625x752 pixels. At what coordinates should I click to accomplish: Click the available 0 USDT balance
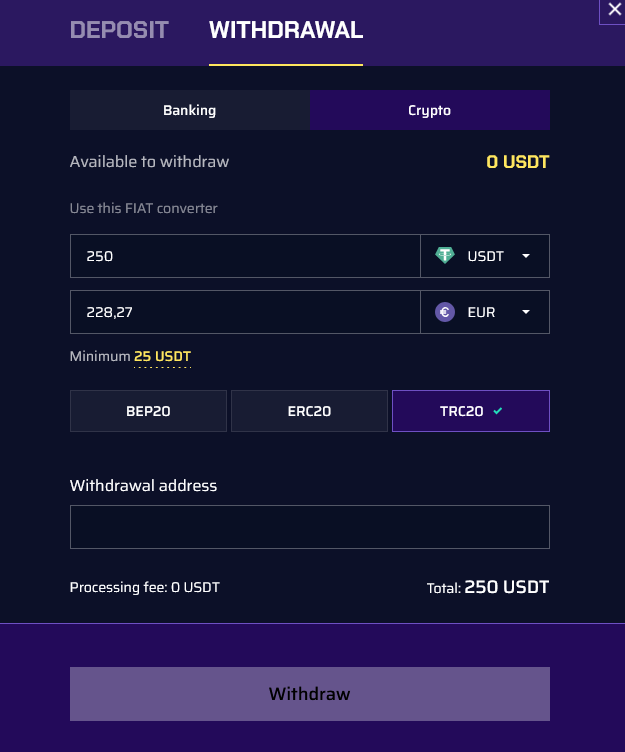(518, 162)
